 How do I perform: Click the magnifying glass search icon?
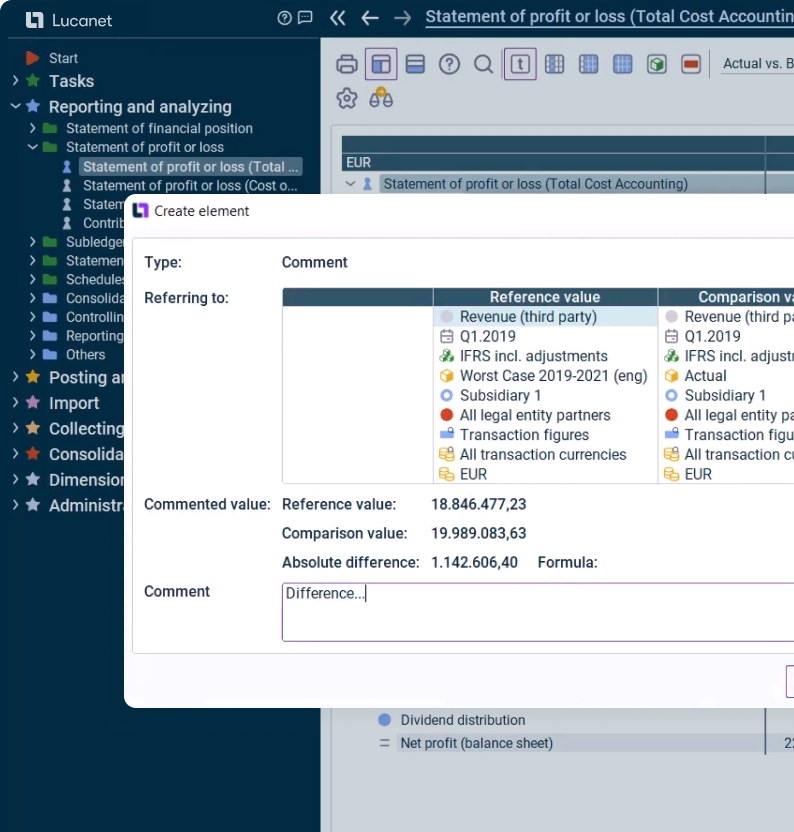pyautogui.click(x=483, y=64)
